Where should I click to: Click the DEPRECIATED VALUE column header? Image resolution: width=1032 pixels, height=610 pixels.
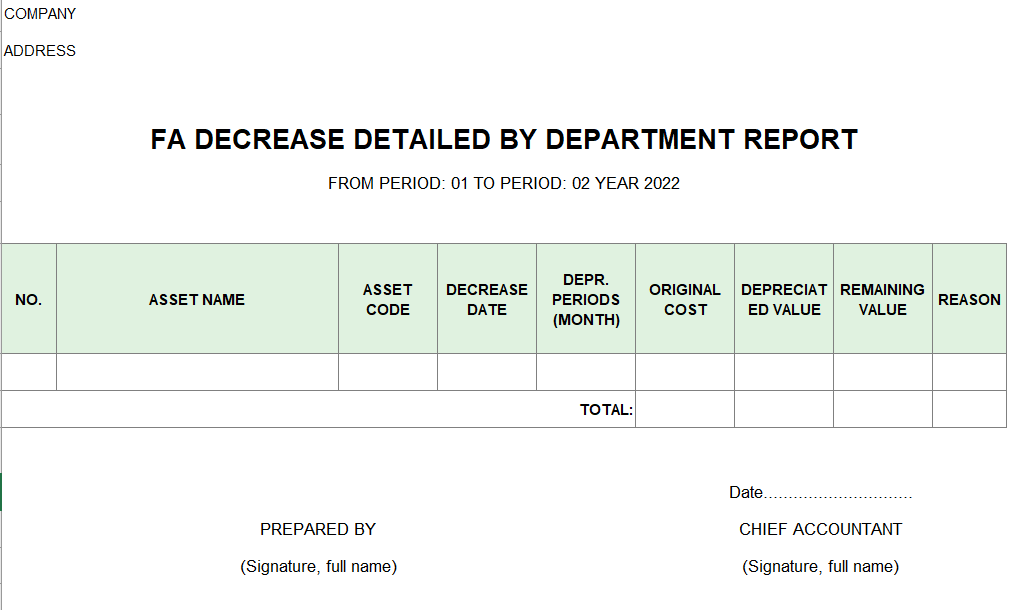[784, 299]
